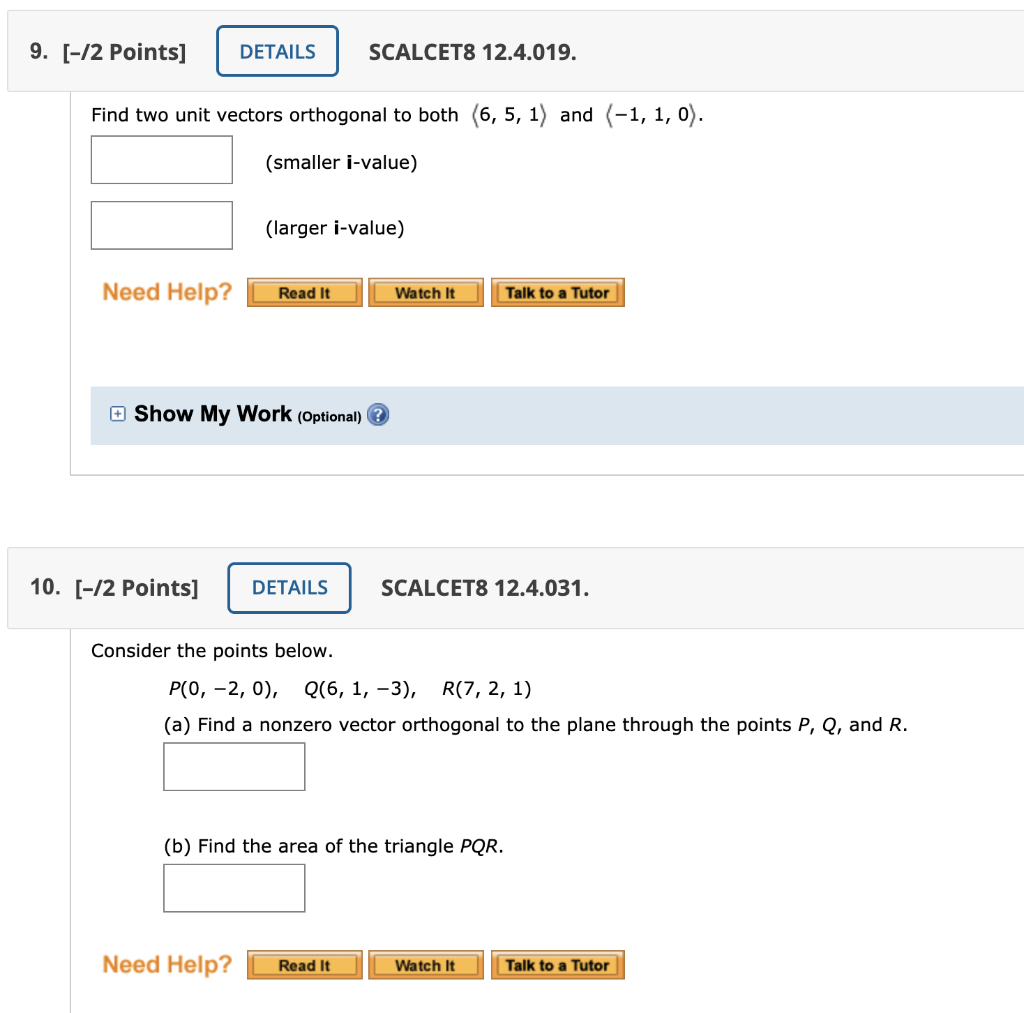Click the Read It button for question 9

click(304, 292)
